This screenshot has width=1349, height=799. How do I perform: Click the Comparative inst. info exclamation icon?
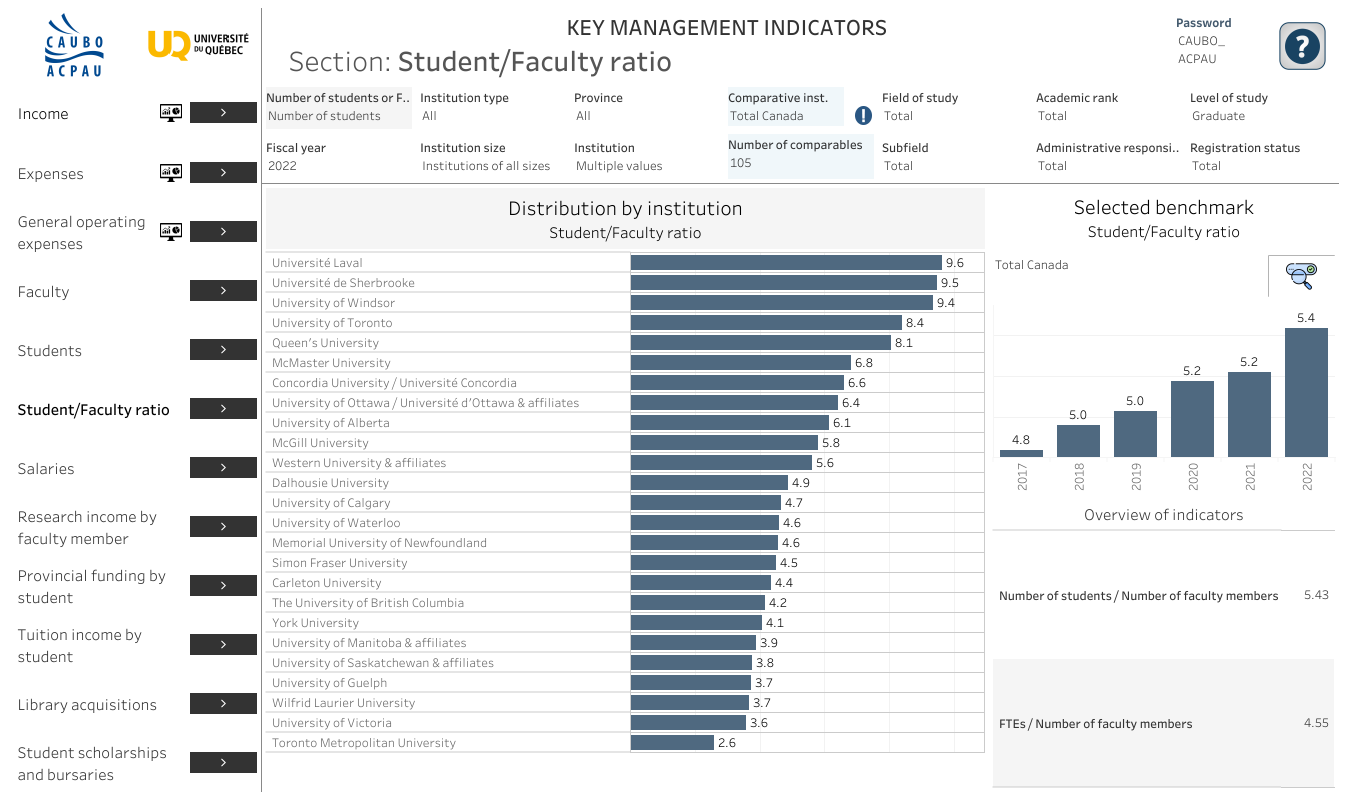tap(864, 116)
